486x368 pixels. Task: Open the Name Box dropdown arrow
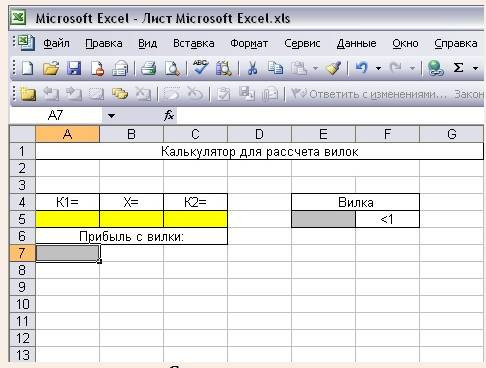click(x=111, y=116)
